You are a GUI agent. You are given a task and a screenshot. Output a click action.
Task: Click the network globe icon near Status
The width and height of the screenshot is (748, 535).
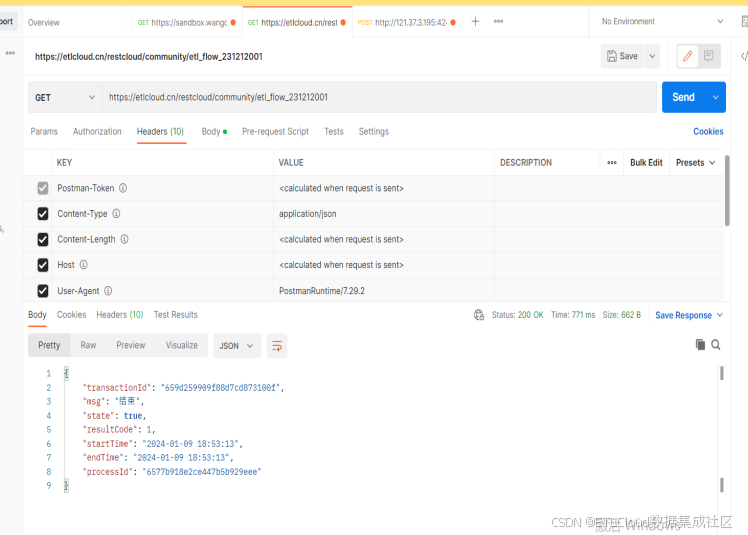[x=479, y=315]
